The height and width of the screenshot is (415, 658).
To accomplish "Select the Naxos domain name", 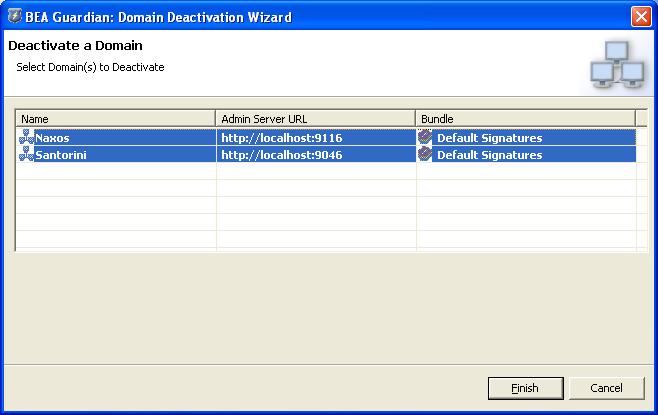I will point(52,138).
